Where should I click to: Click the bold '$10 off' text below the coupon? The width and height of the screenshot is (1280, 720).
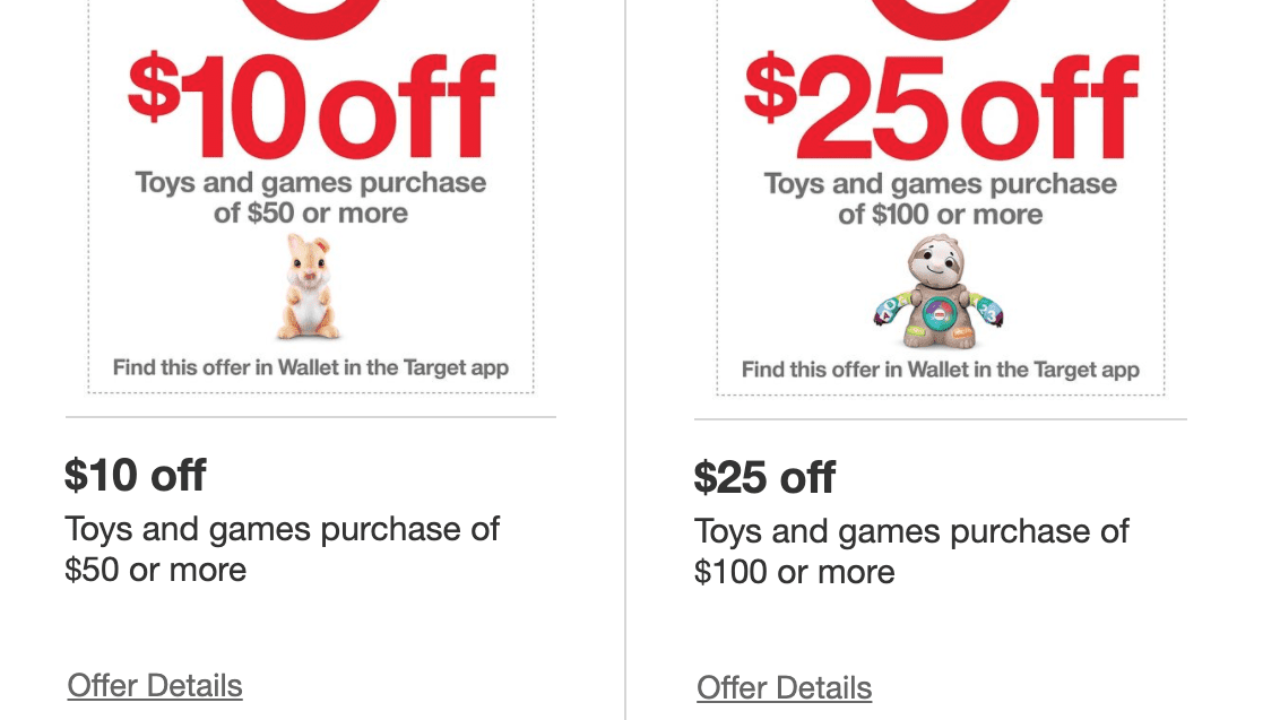pyautogui.click(x=135, y=474)
